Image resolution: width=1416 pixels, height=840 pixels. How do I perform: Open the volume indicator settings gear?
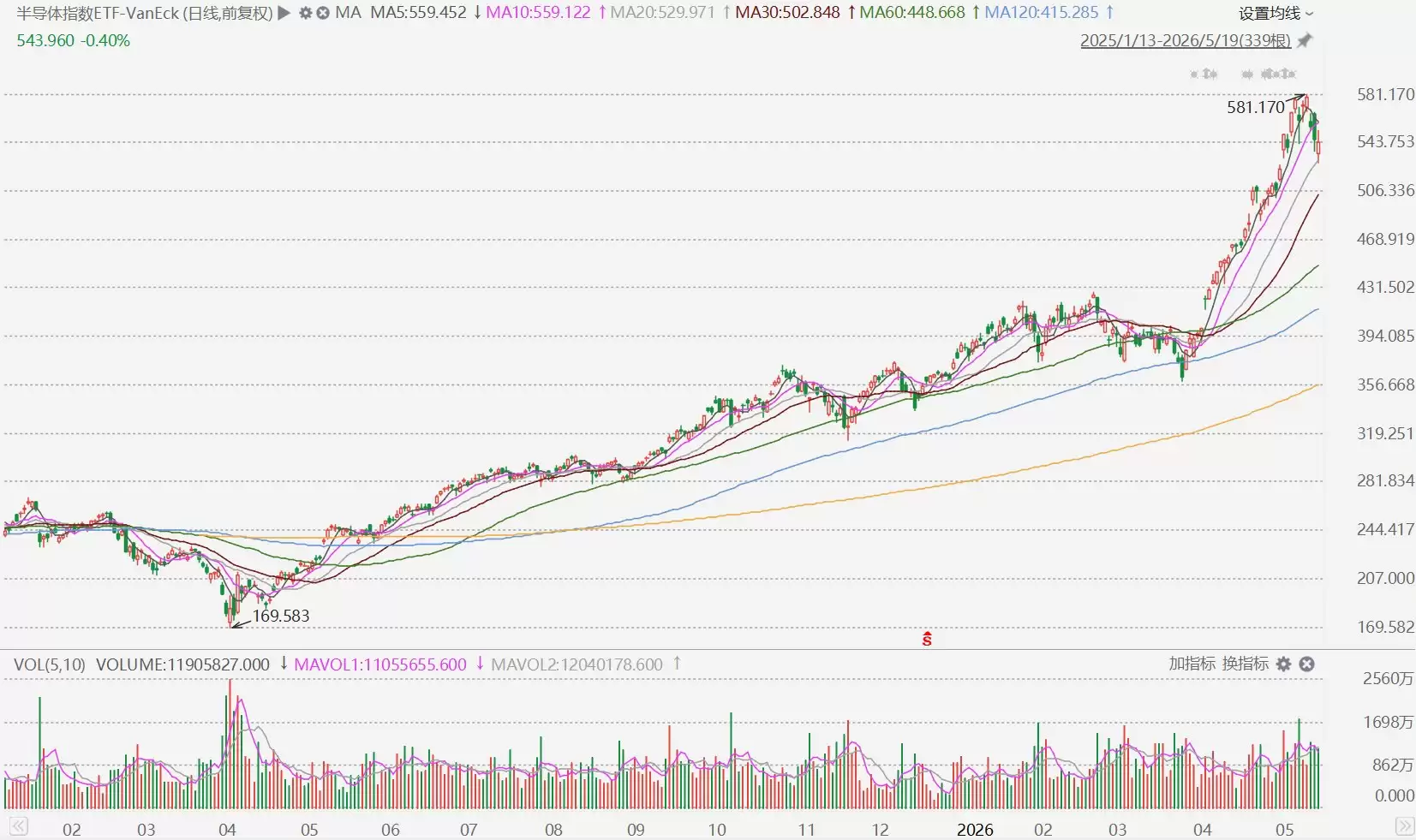tap(1283, 664)
